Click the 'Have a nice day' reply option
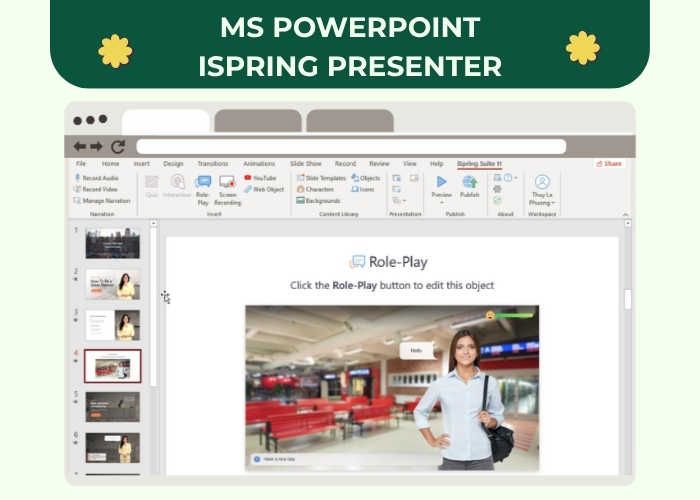The image size is (700, 500). pos(346,459)
